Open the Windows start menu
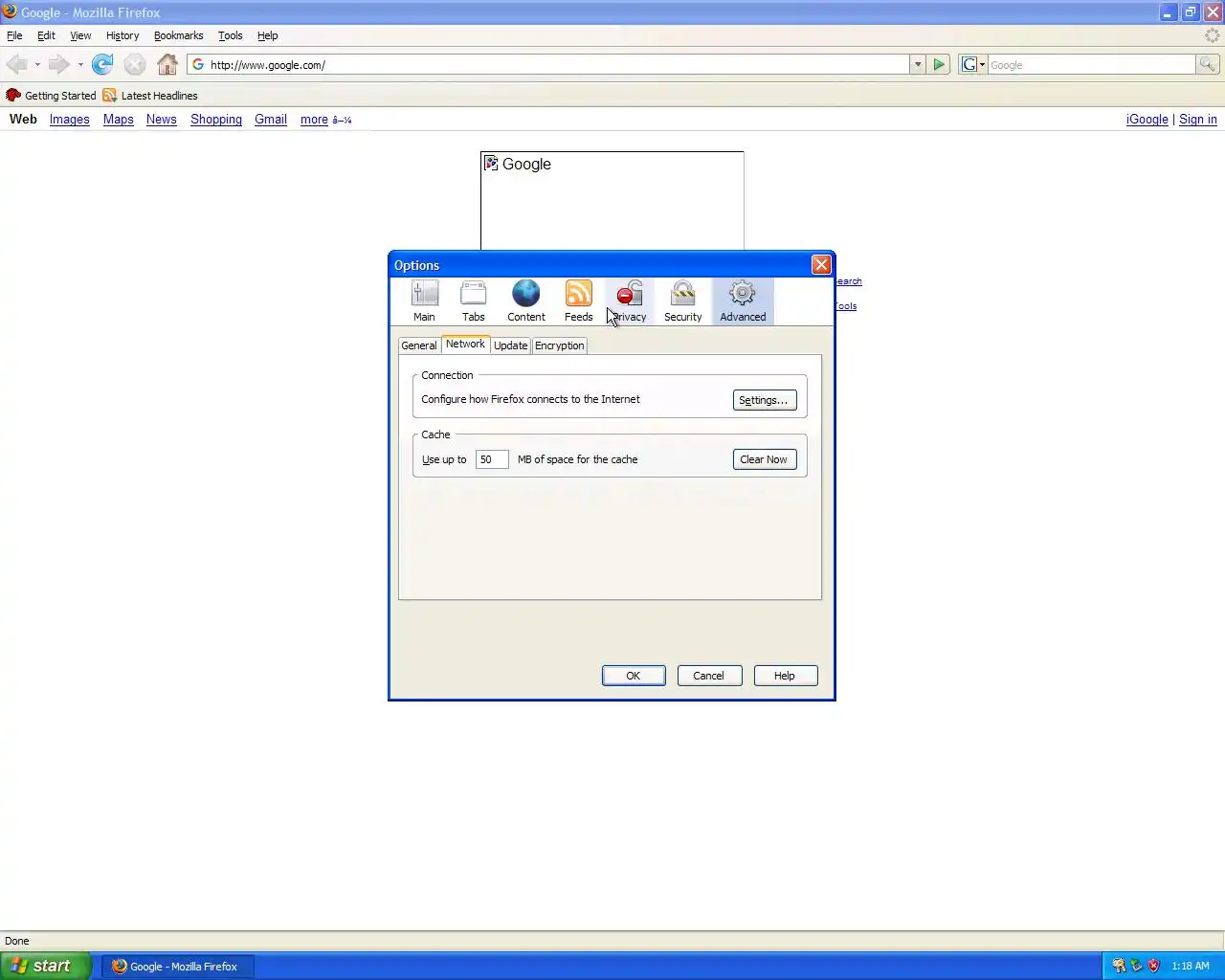Viewport: 1225px width, 980px height. tap(45, 966)
